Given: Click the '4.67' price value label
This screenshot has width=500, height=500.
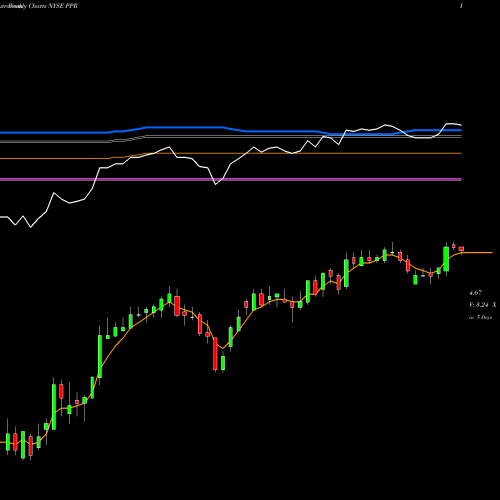Looking at the screenshot, I should 475,293.
